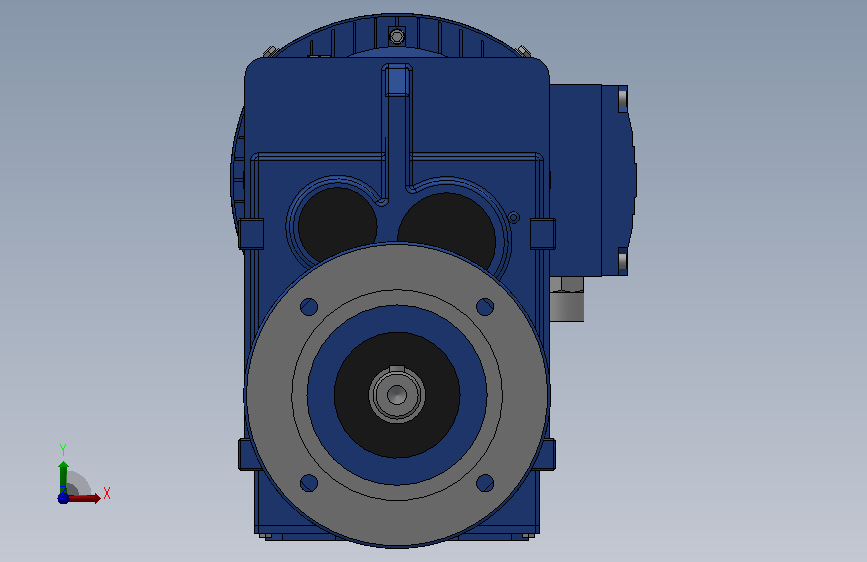Select the gray circular mounting flange face
The image size is (867, 562).
[x=267, y=396]
